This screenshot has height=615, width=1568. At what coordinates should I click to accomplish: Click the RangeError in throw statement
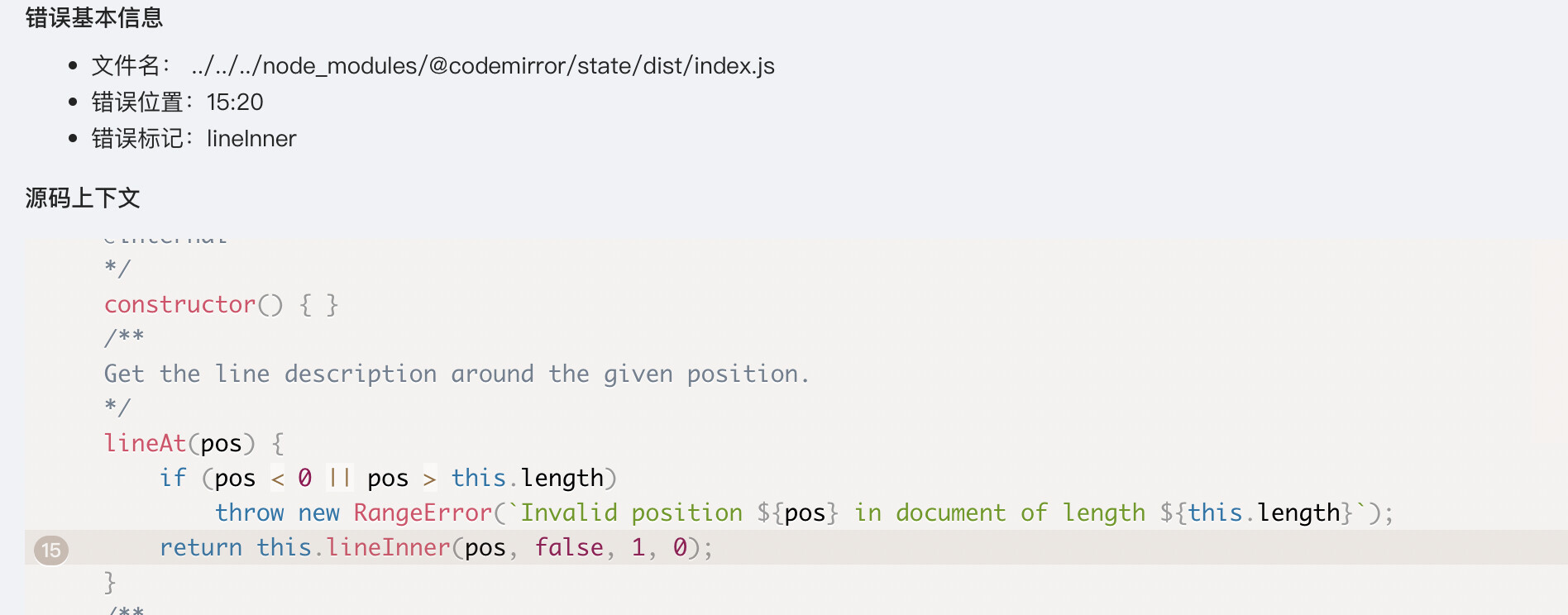point(423,512)
